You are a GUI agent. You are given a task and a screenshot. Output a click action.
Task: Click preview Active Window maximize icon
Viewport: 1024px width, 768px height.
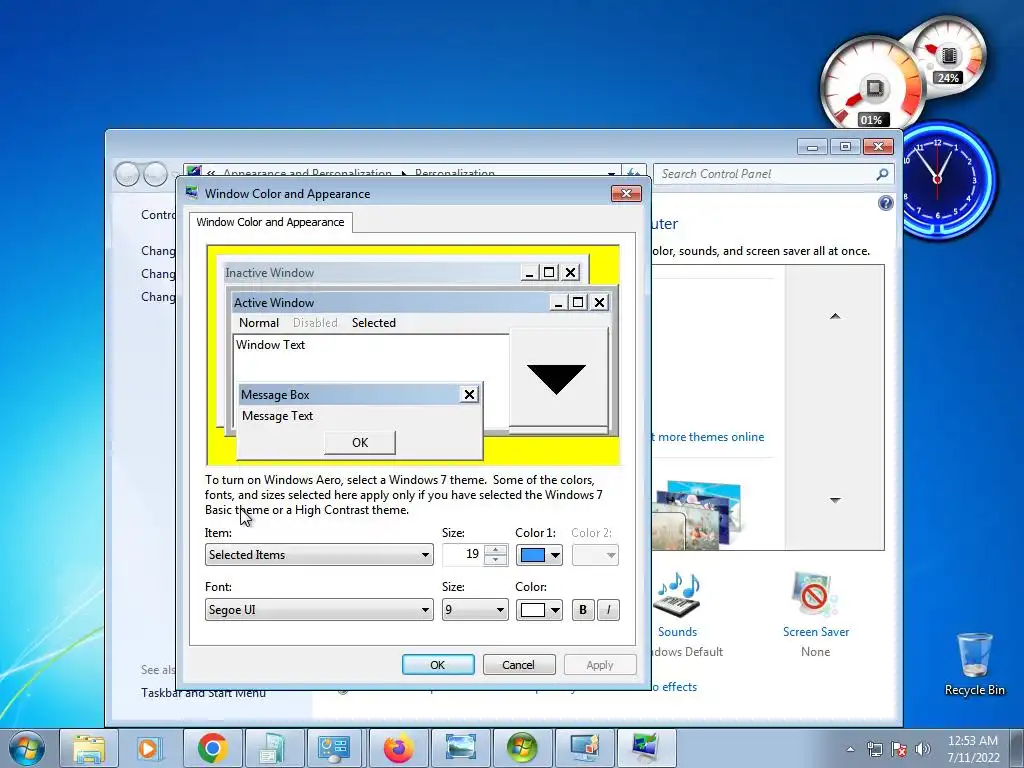point(578,302)
